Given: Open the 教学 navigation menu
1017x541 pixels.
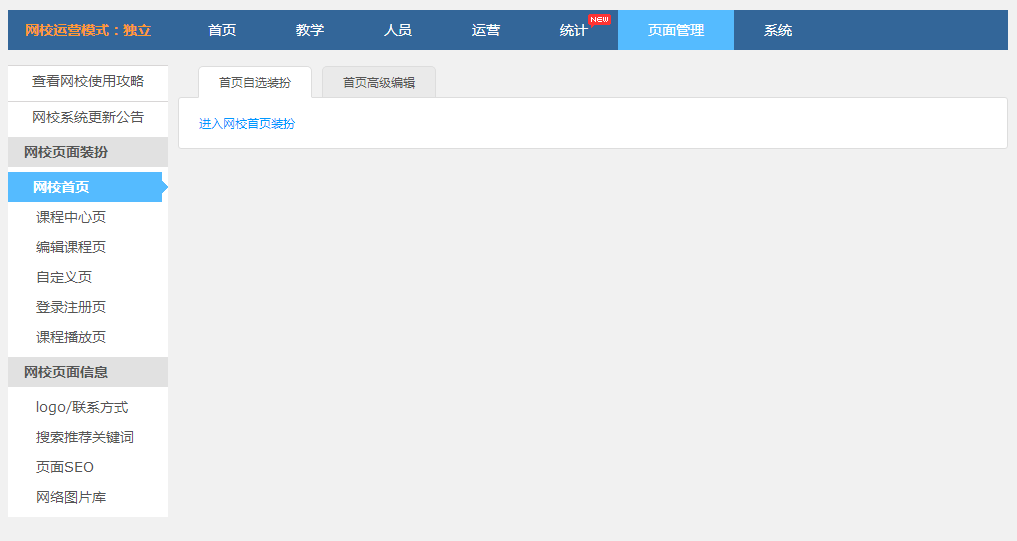Looking at the screenshot, I should click(310, 30).
